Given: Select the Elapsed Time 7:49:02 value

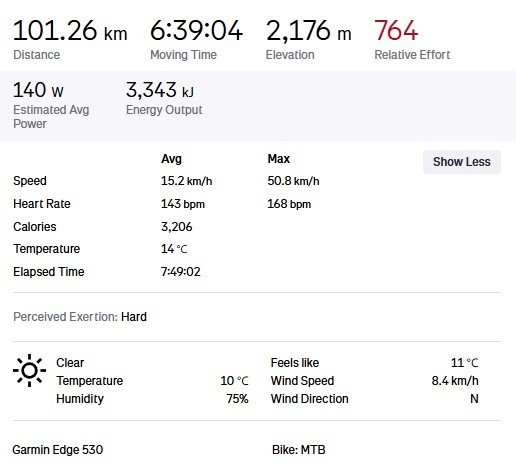Looking at the screenshot, I should tap(181, 272).
